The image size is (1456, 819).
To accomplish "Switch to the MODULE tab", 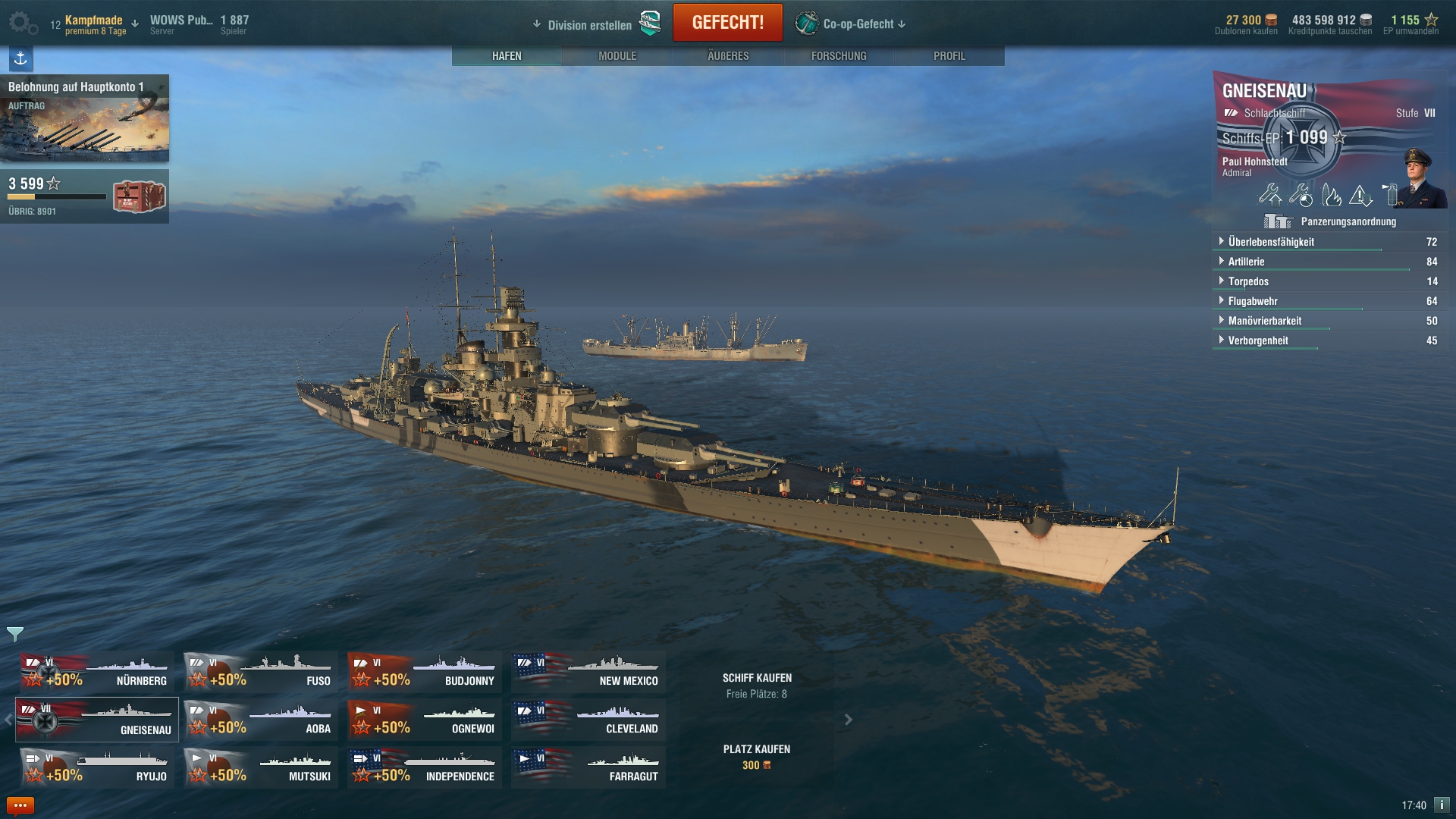I will [x=617, y=56].
